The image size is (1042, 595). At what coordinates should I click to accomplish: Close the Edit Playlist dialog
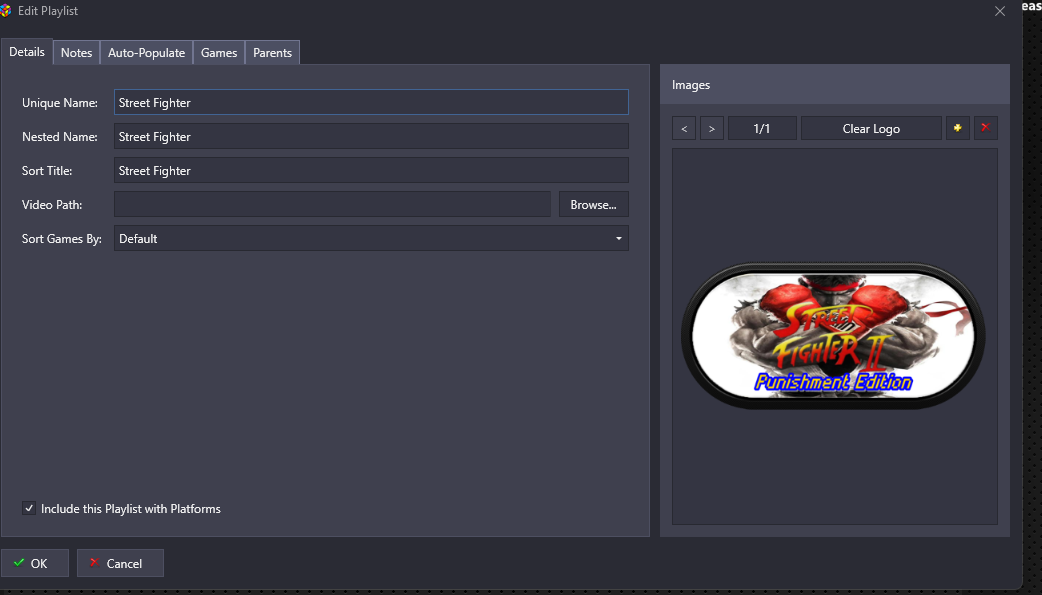pos(999,11)
